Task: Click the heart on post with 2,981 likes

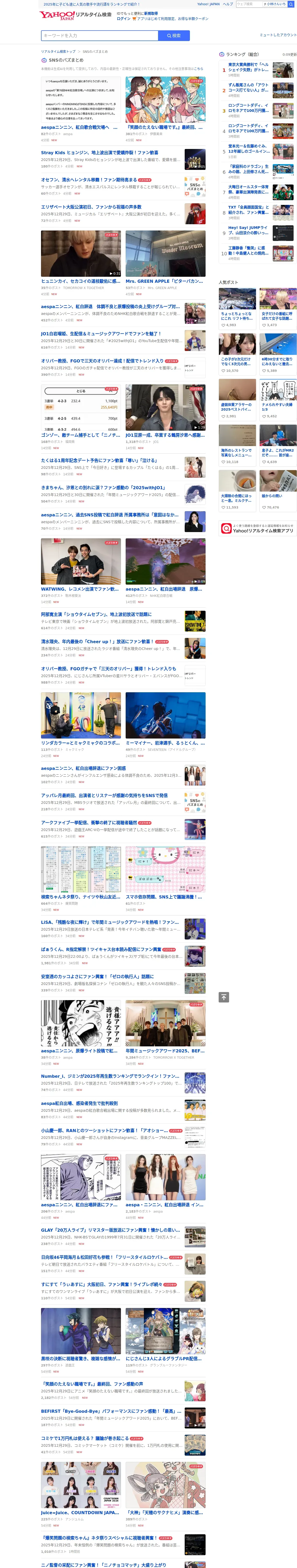Action: [x=223, y=416]
